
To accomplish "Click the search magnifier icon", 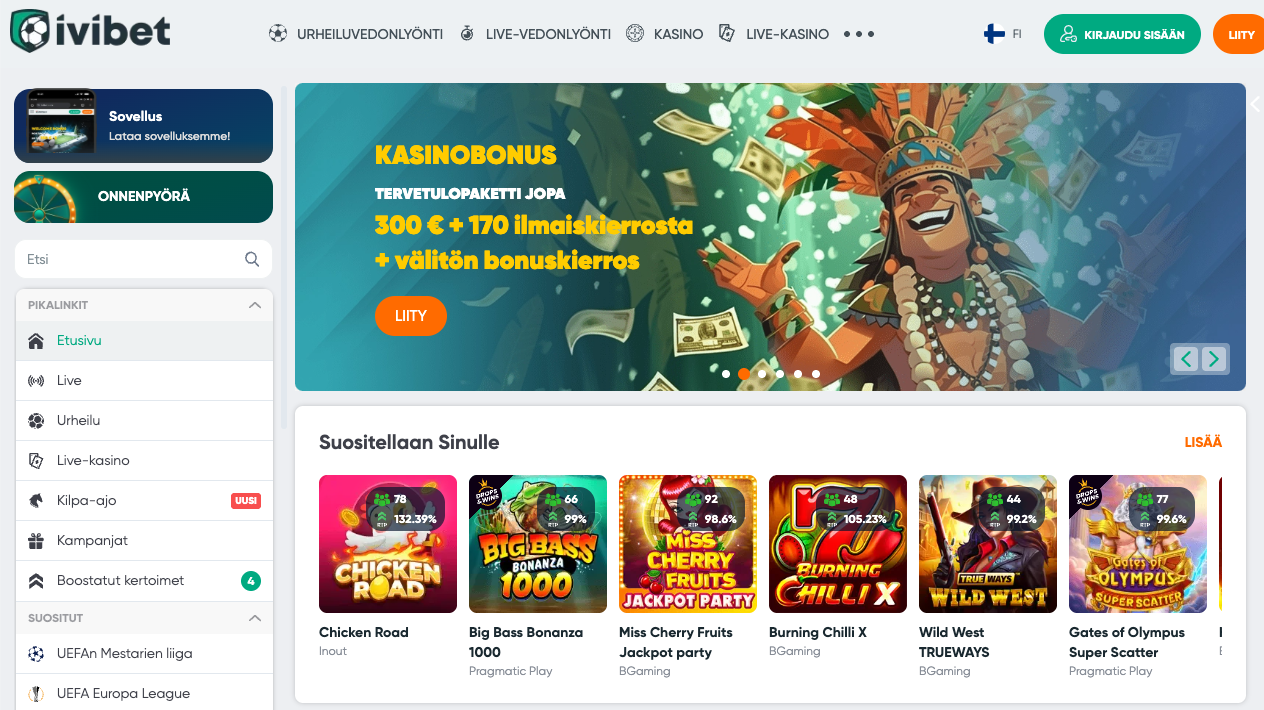I will [252, 259].
